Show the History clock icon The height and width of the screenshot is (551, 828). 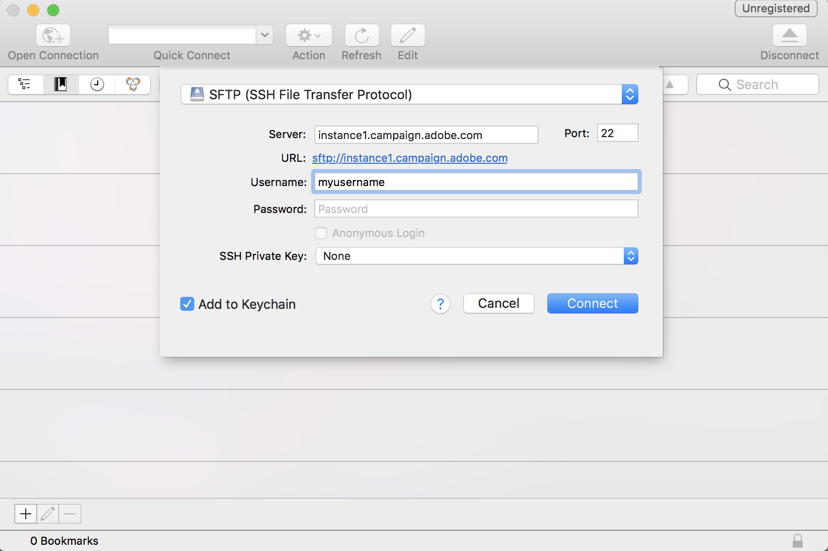point(97,84)
